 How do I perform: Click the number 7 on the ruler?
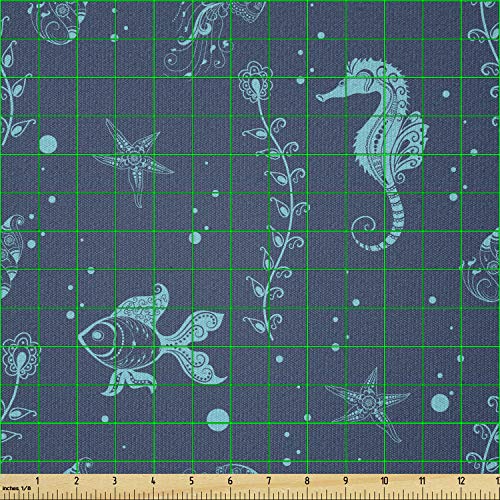click(x=269, y=481)
